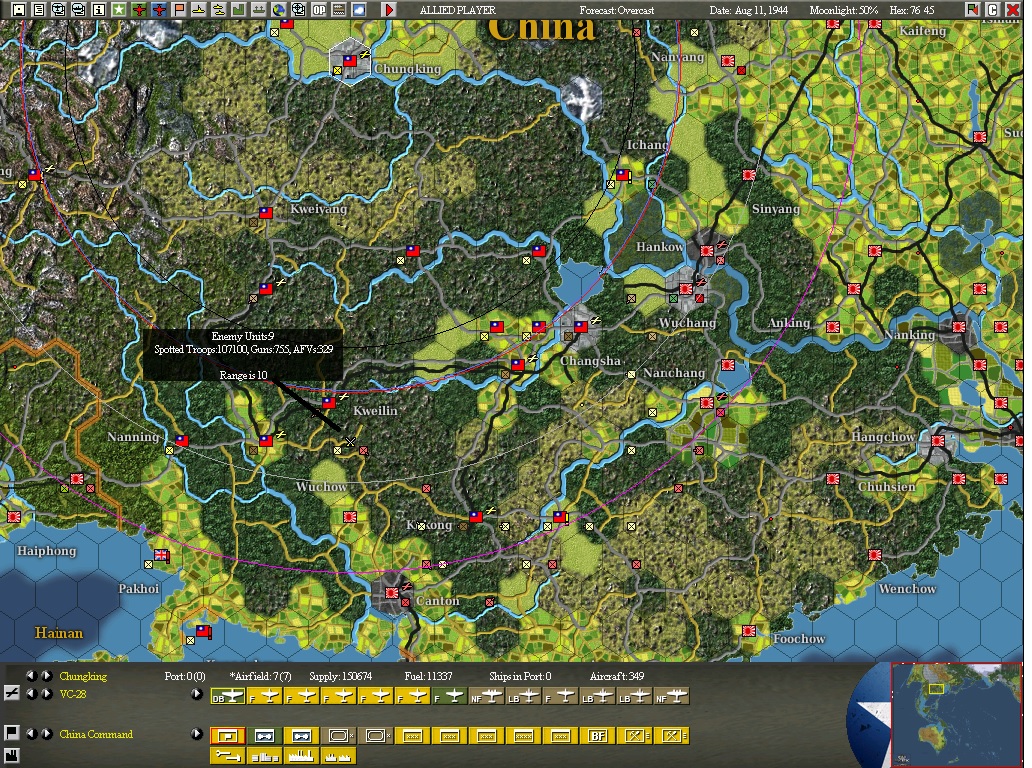This screenshot has height=768, width=1032.
Task: Click the 'Date: Aug 11, 1944' text
Action: (x=748, y=10)
